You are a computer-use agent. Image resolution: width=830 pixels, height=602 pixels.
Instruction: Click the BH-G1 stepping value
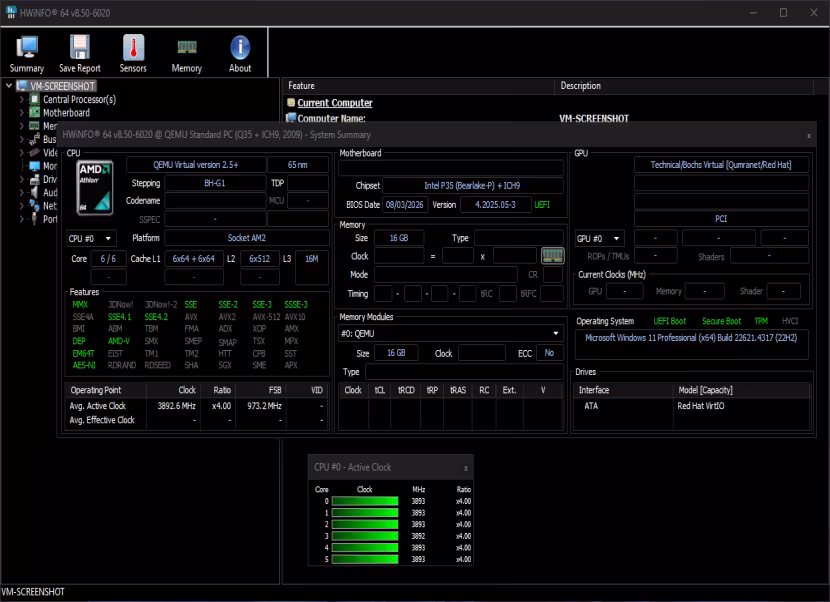point(215,183)
